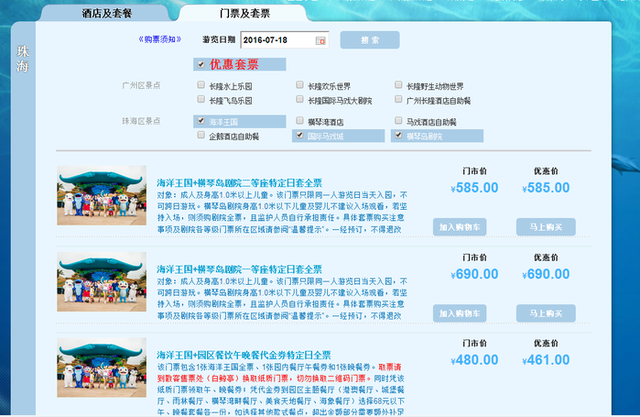Switch to the 酒店及套餐 tab

coord(111,13)
